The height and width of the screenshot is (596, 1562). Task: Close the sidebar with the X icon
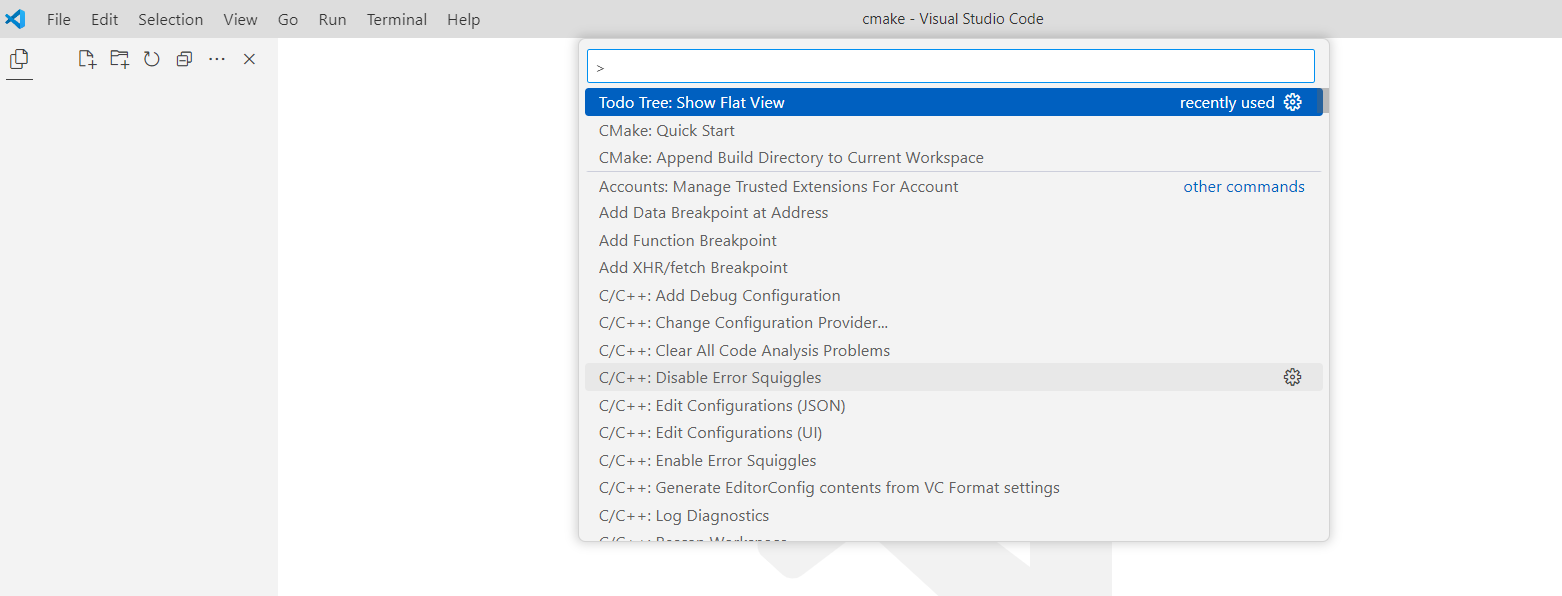[x=250, y=59]
